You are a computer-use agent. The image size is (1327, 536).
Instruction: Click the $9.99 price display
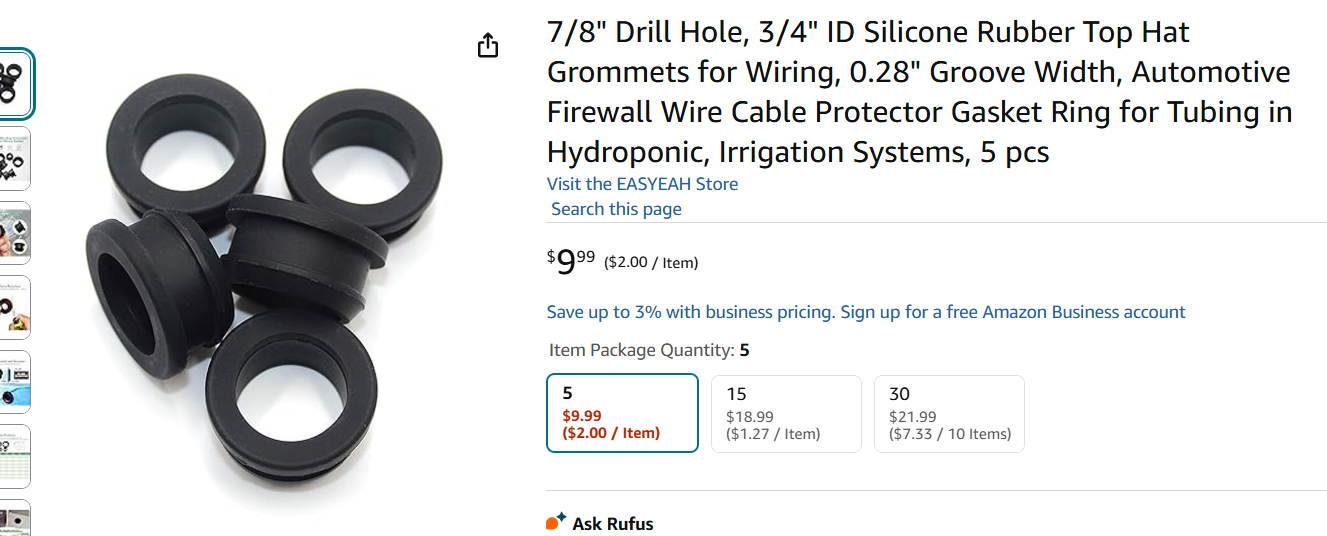coord(571,262)
